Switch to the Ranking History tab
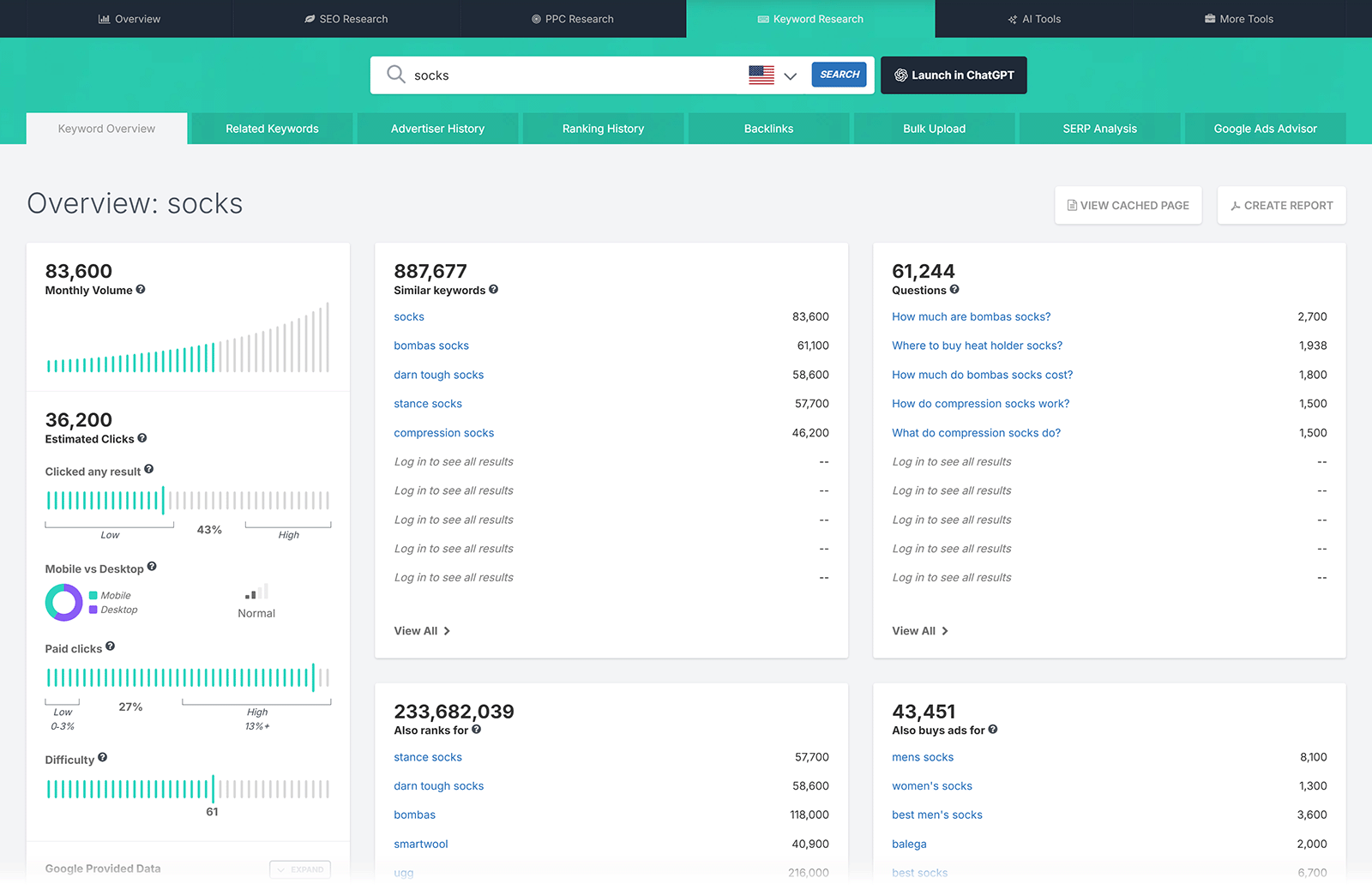Screen dimensions: 1372x890 tap(603, 128)
